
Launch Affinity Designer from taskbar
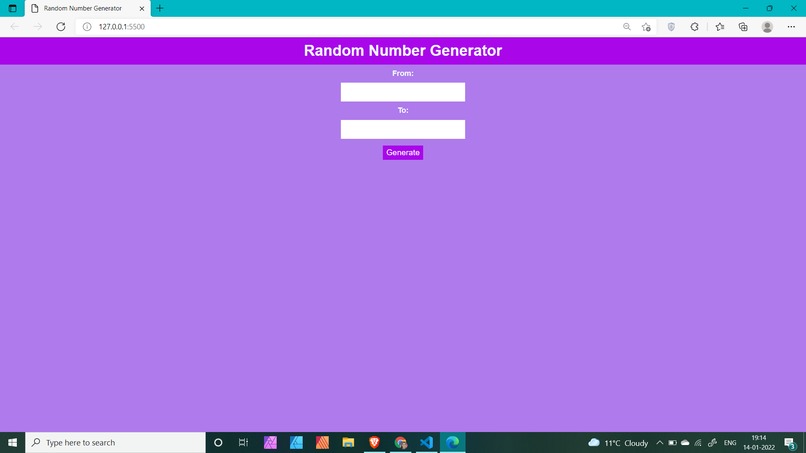point(296,443)
